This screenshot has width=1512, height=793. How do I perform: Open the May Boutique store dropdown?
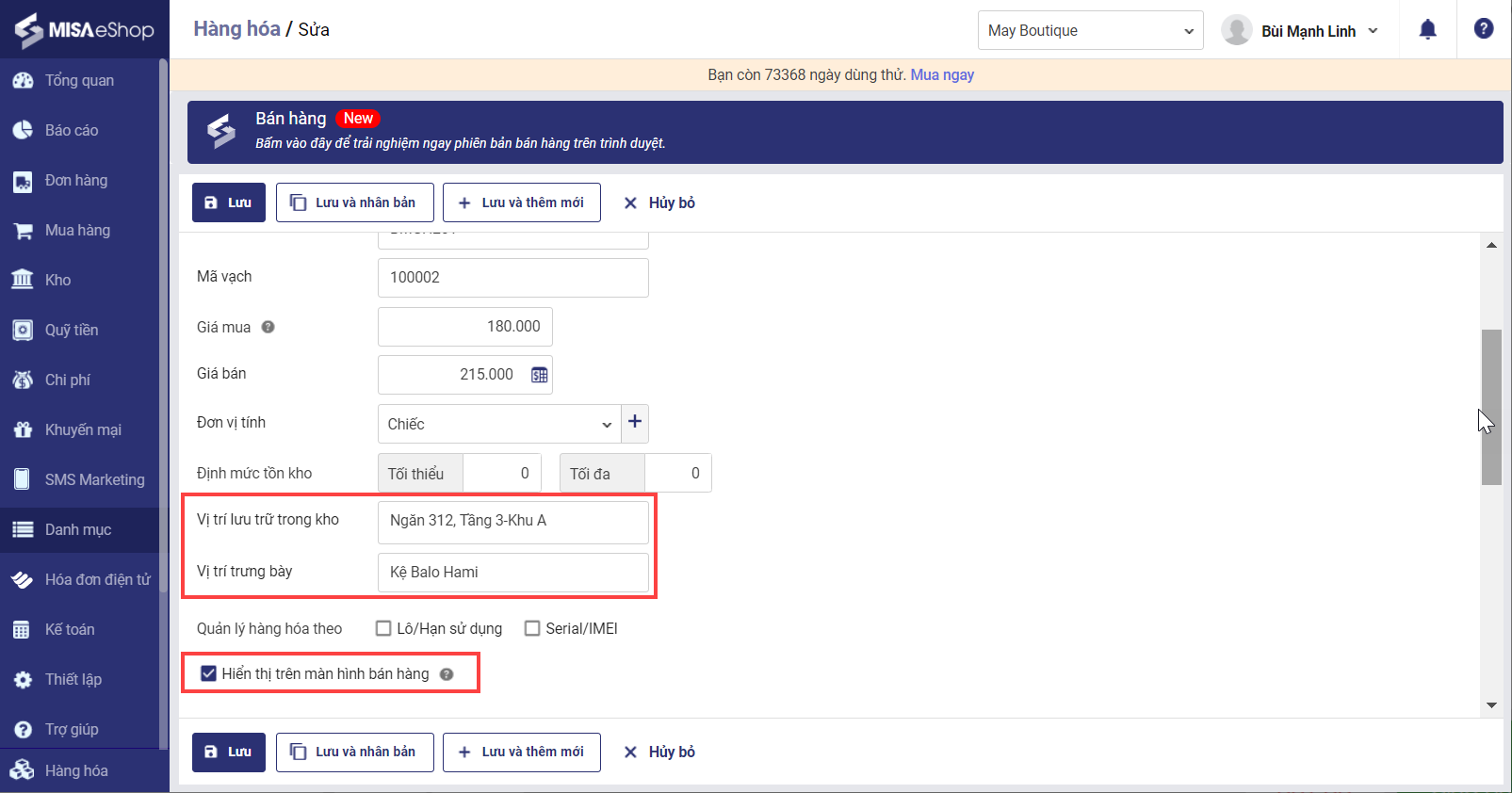[x=1091, y=30]
